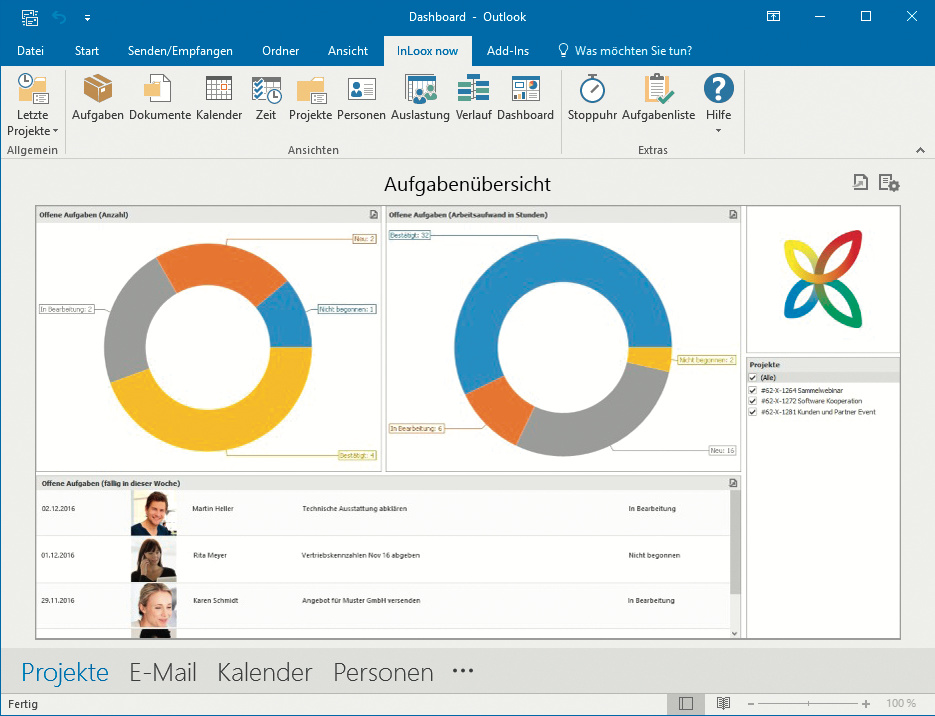
Task: Open the Zeit tracking view
Action: 266,99
